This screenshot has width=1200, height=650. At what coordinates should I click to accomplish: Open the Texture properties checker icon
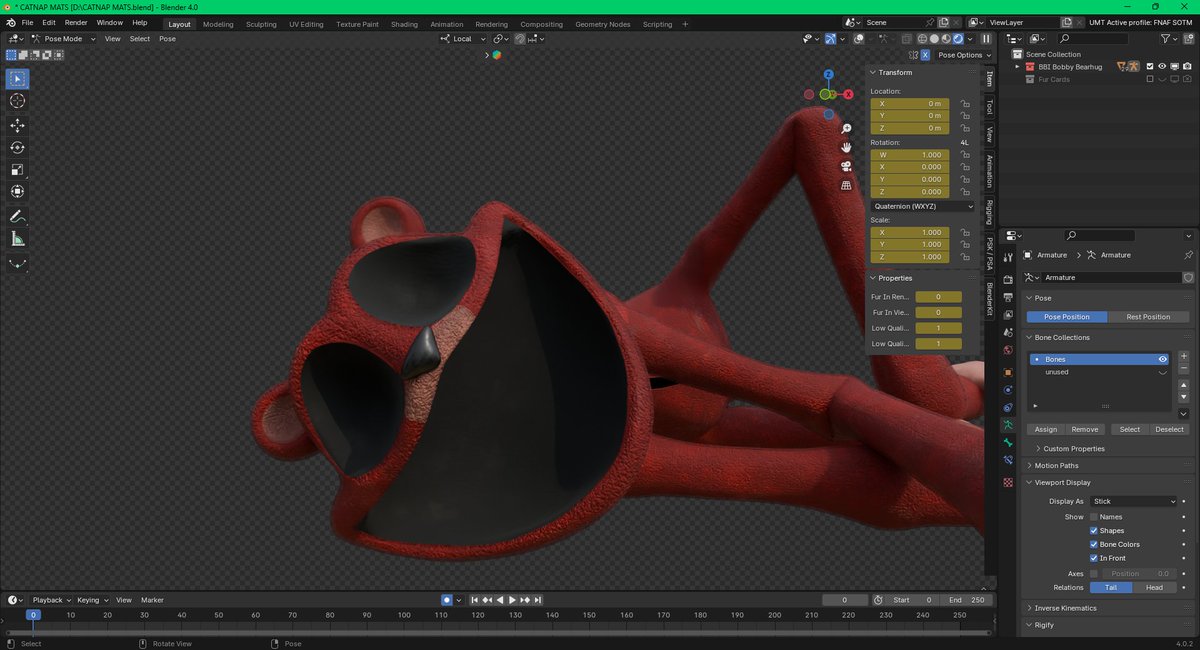(1008, 482)
